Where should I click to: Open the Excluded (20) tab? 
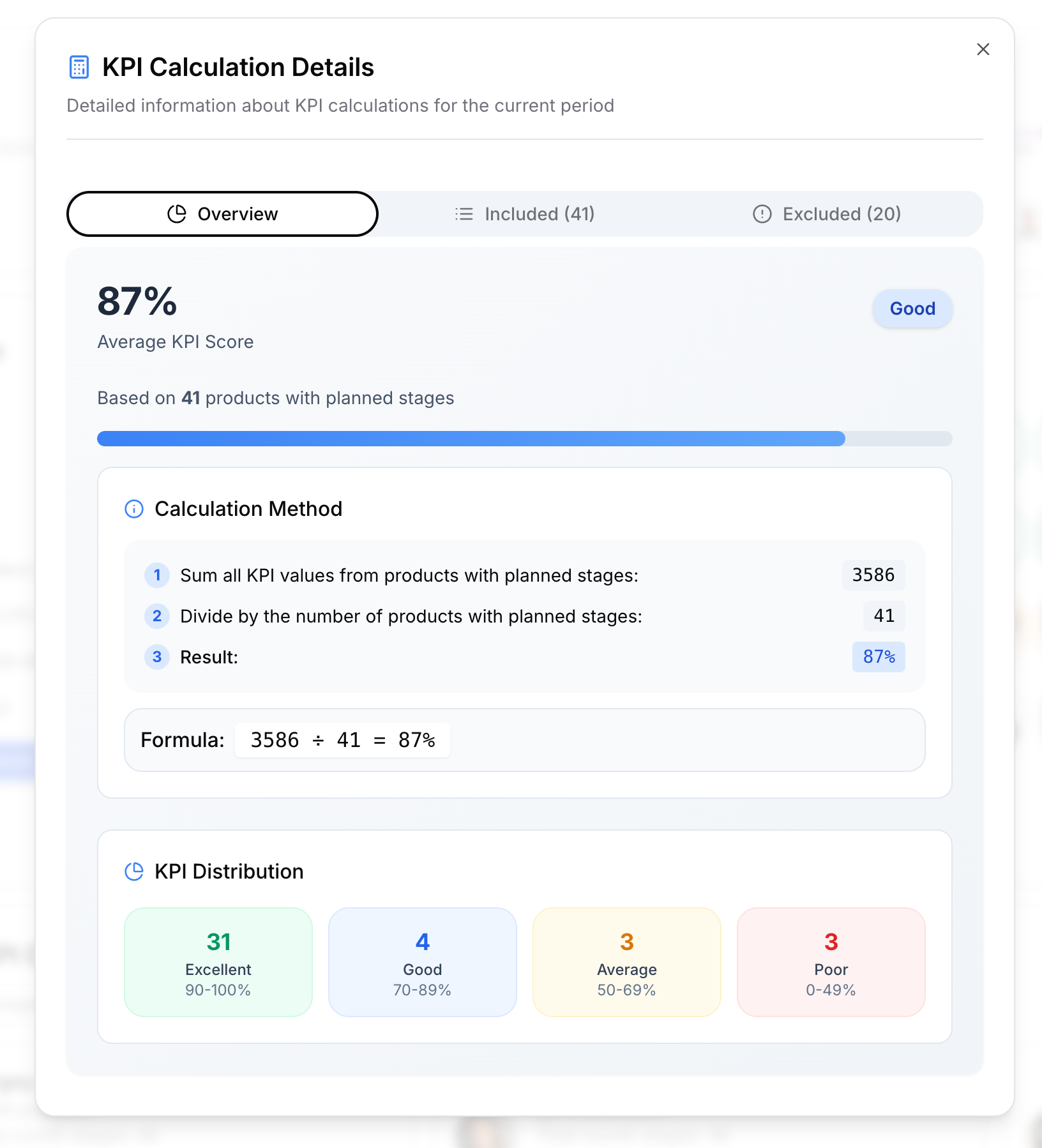pos(827,214)
